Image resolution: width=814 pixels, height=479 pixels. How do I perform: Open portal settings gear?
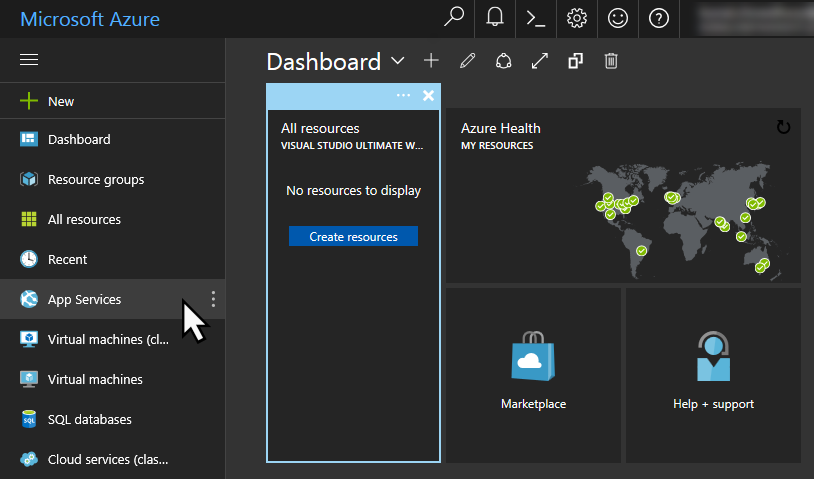(x=577, y=18)
